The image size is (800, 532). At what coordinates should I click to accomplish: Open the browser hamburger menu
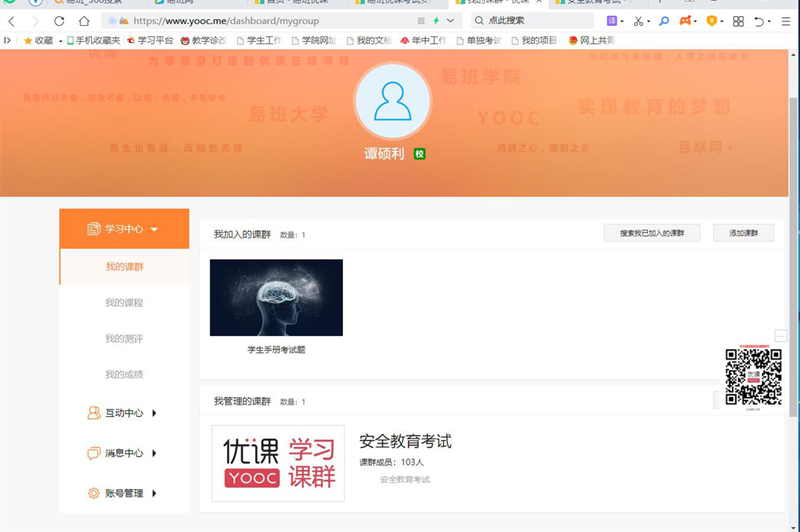[x=785, y=20]
